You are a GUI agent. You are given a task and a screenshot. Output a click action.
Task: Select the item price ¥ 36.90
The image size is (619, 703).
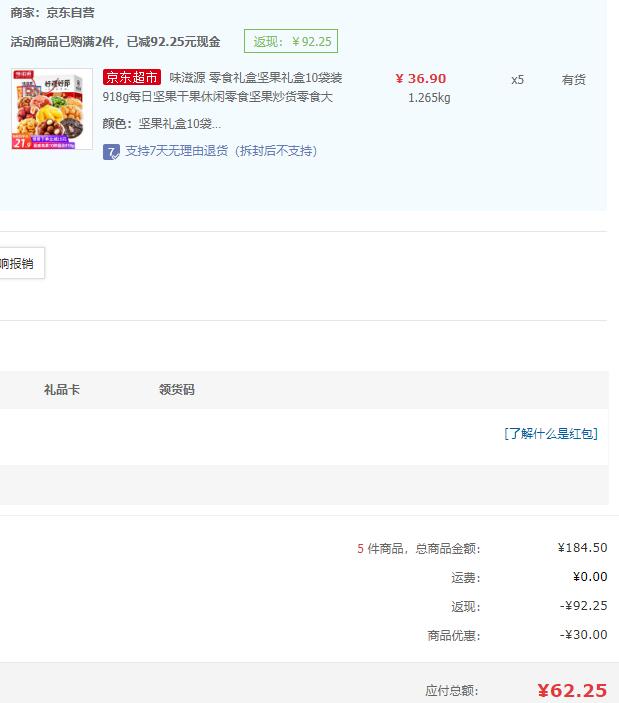(x=420, y=78)
